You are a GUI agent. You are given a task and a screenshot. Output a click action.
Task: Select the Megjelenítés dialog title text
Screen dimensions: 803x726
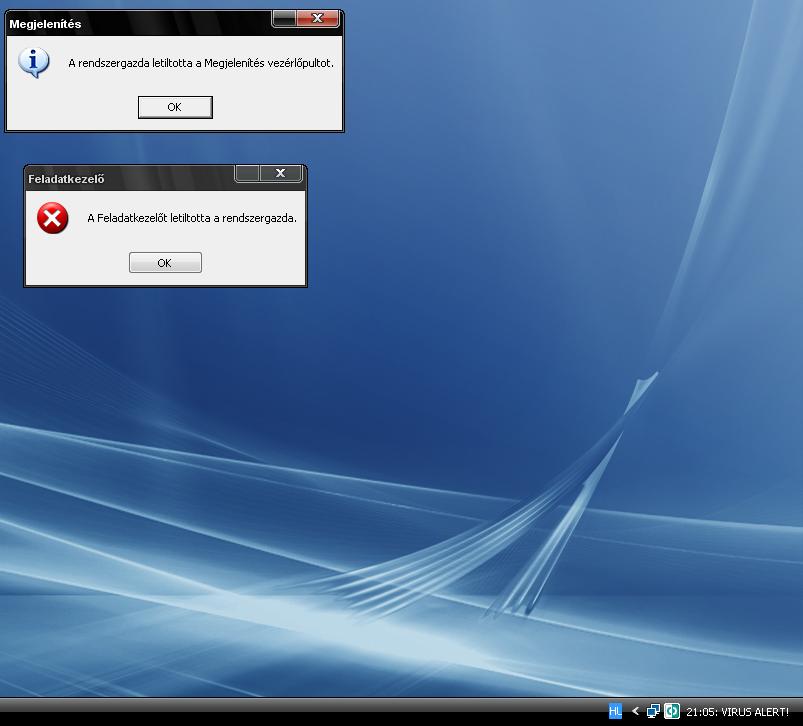tap(45, 23)
